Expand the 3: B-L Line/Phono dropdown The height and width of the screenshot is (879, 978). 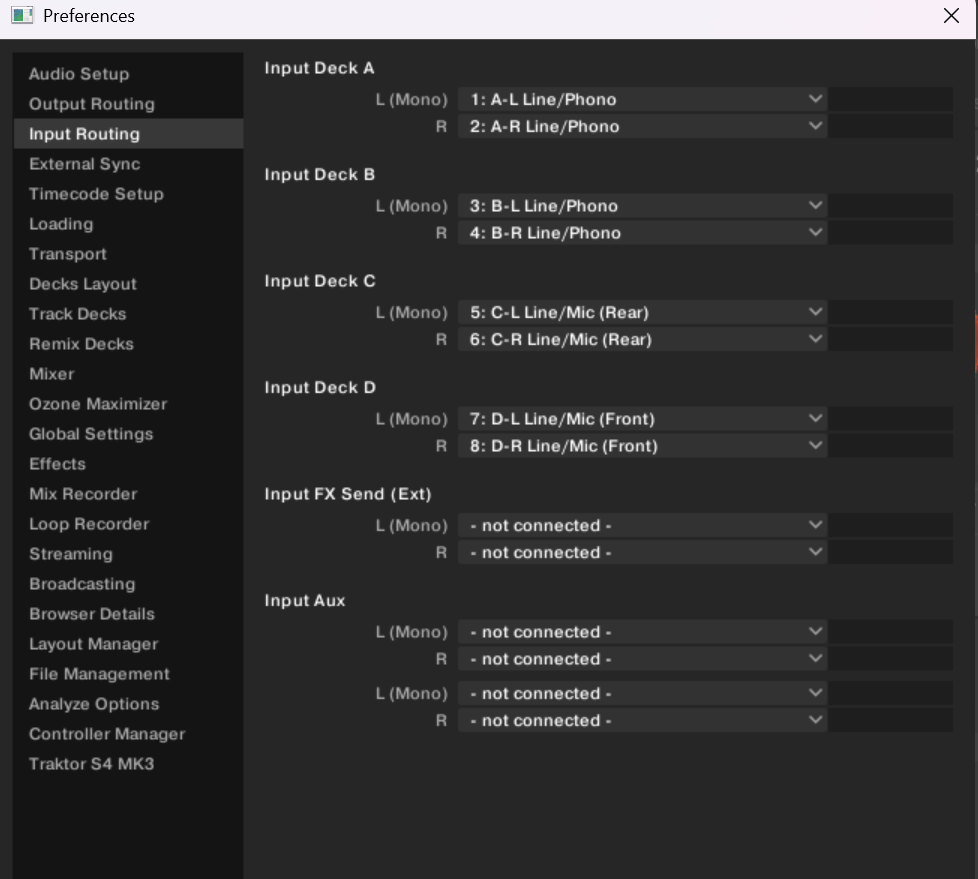click(x=642, y=206)
